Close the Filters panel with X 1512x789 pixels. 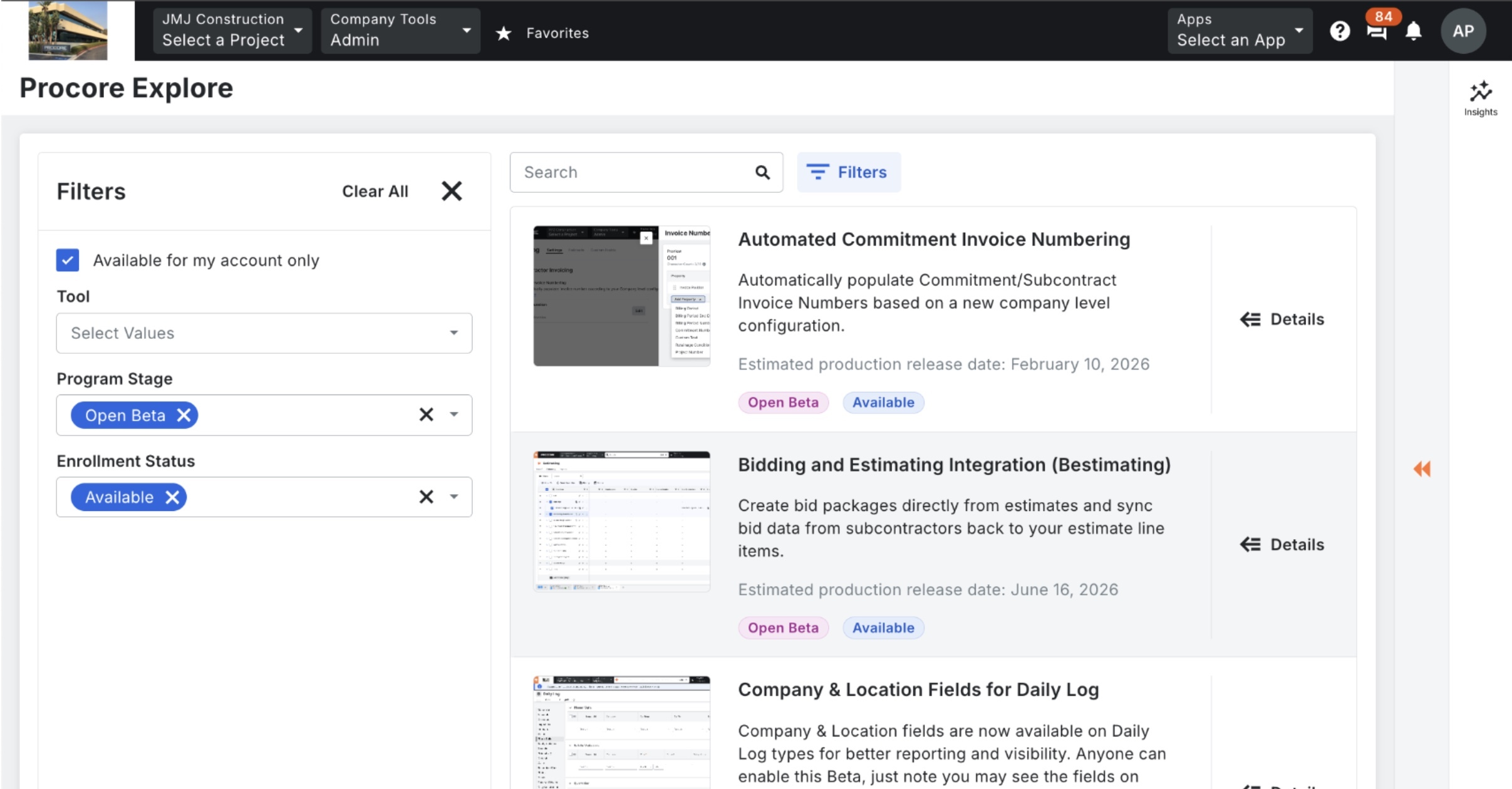coord(452,191)
